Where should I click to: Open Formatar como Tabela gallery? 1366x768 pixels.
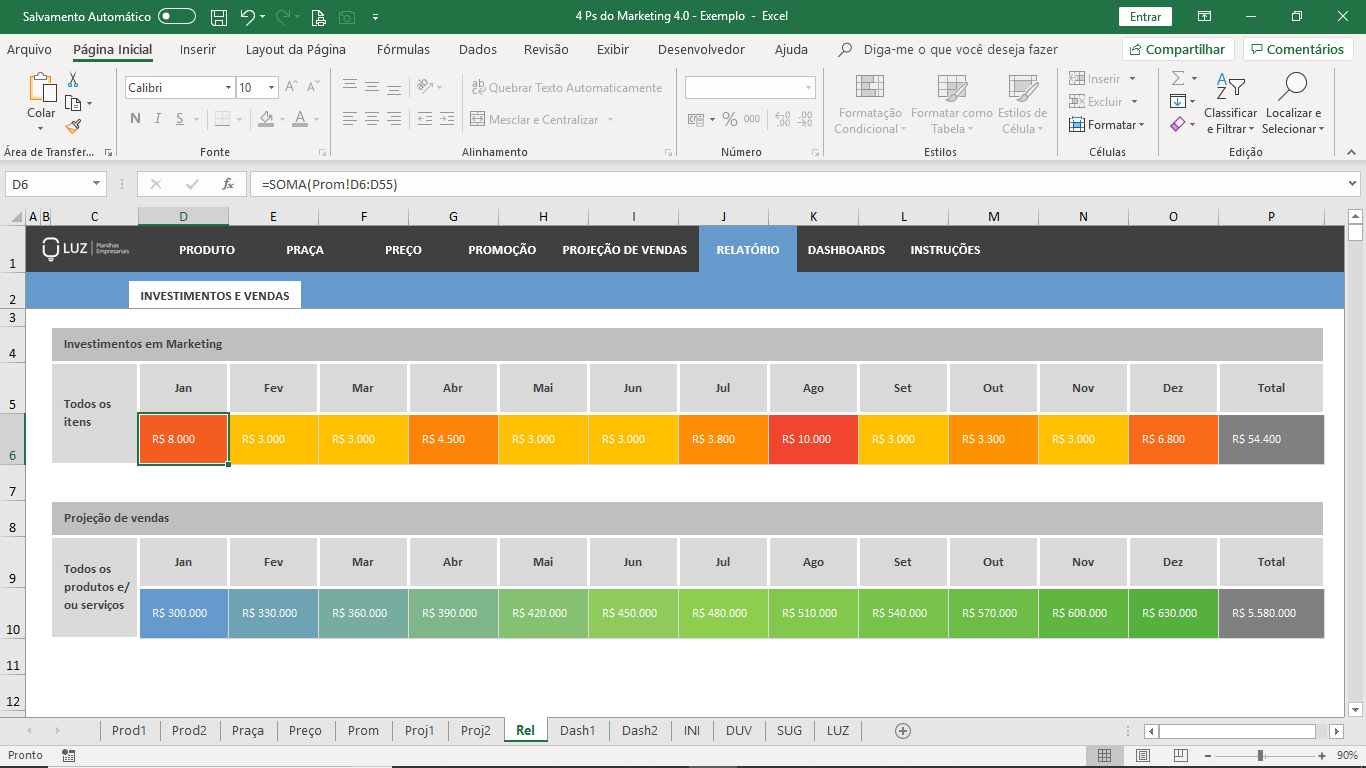coord(952,104)
